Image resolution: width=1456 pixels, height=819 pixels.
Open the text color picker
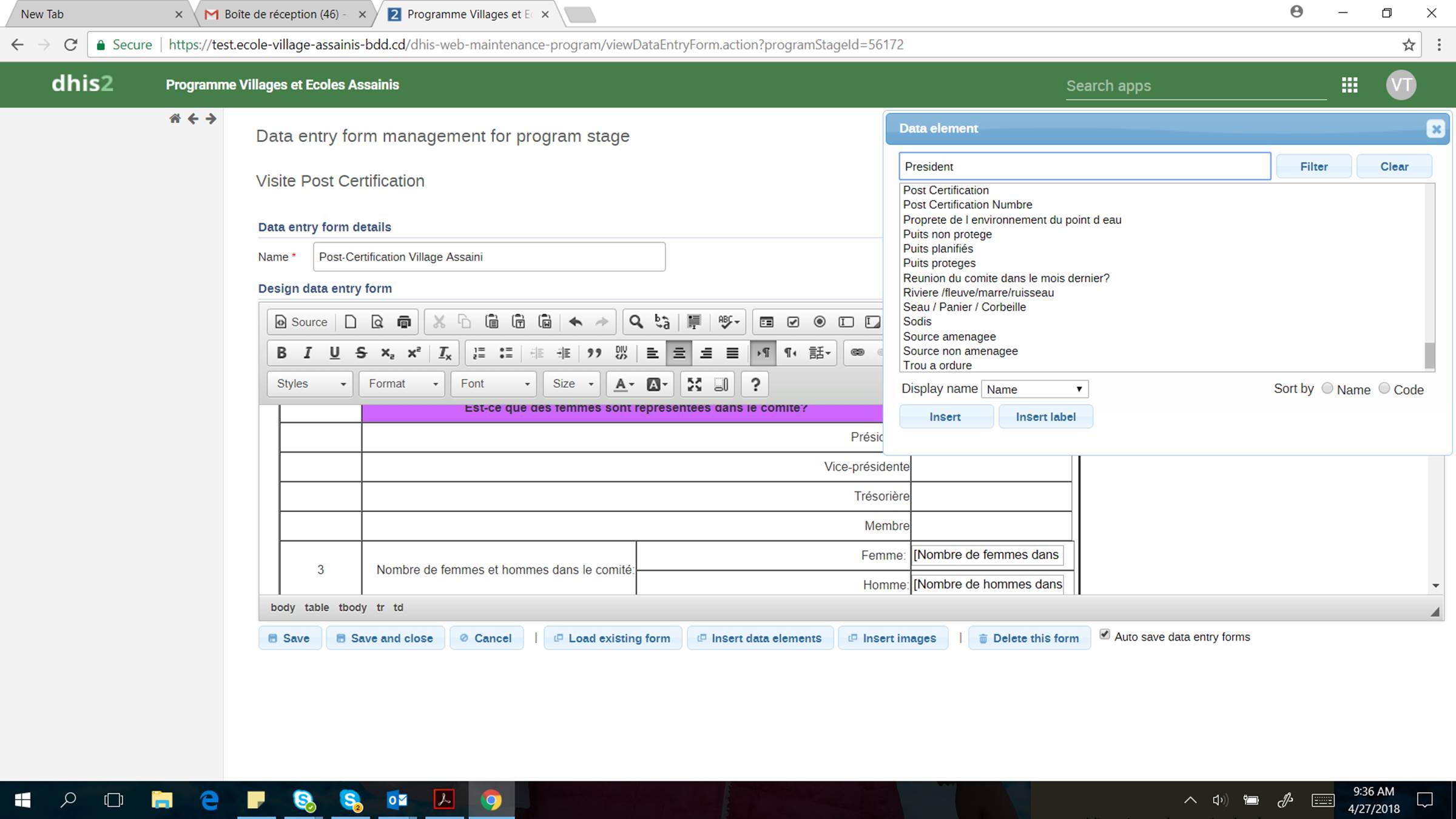pos(624,384)
